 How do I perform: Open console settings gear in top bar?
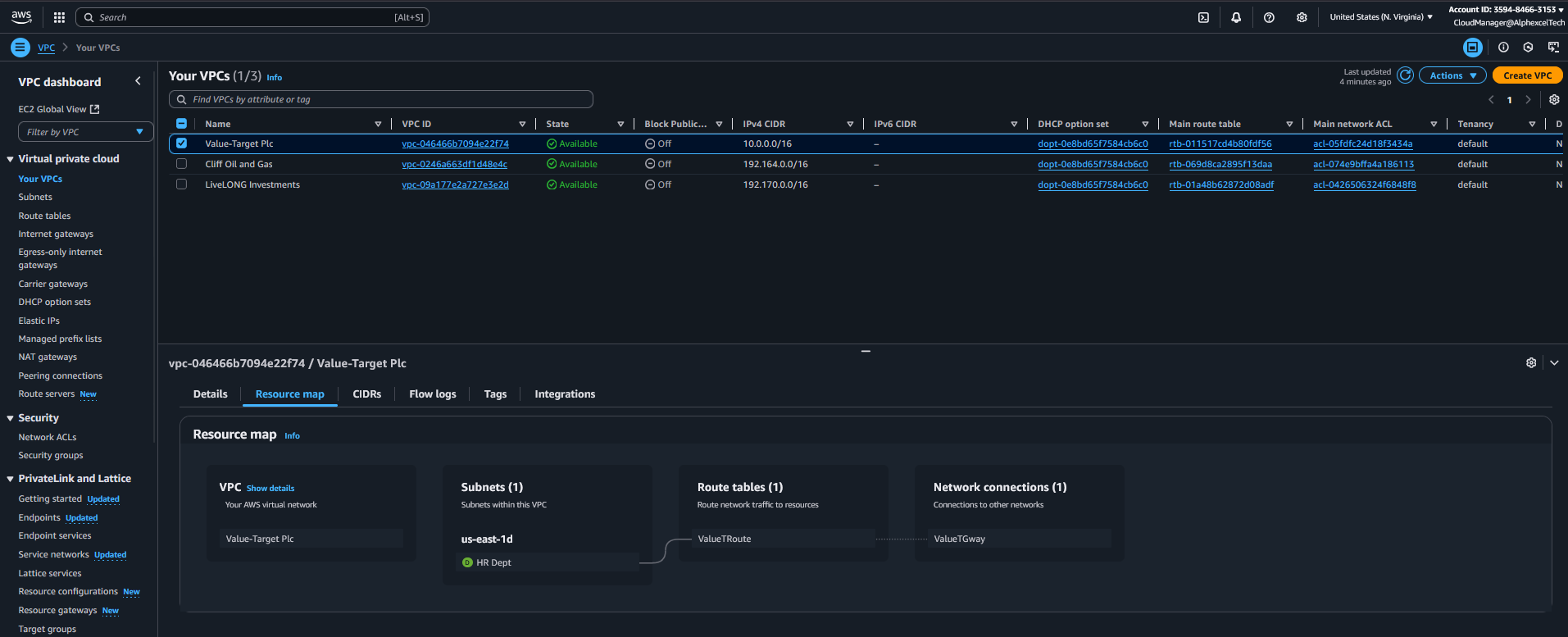click(x=1302, y=17)
